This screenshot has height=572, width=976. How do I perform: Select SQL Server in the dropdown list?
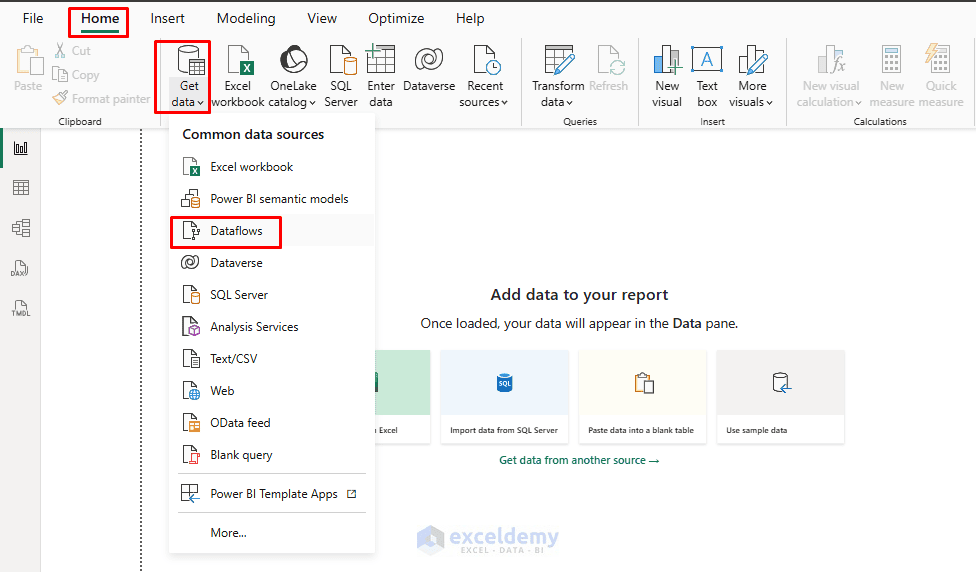tap(272, 294)
